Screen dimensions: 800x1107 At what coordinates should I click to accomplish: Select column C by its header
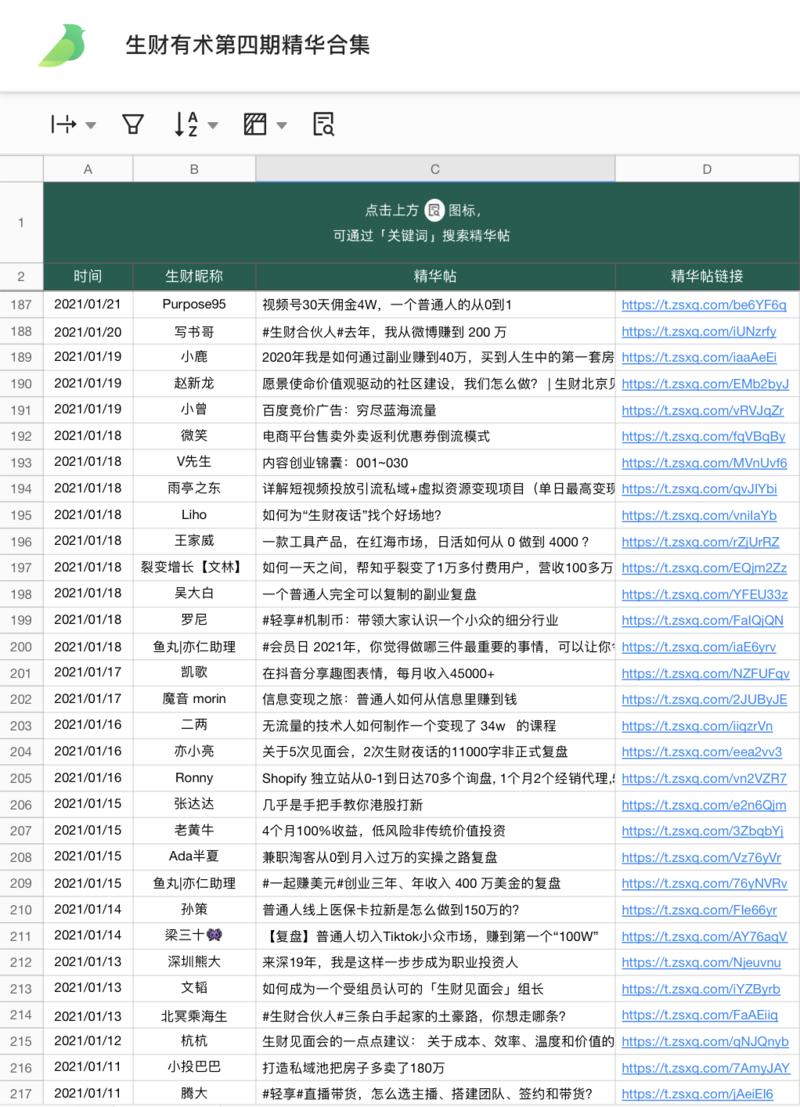[434, 169]
